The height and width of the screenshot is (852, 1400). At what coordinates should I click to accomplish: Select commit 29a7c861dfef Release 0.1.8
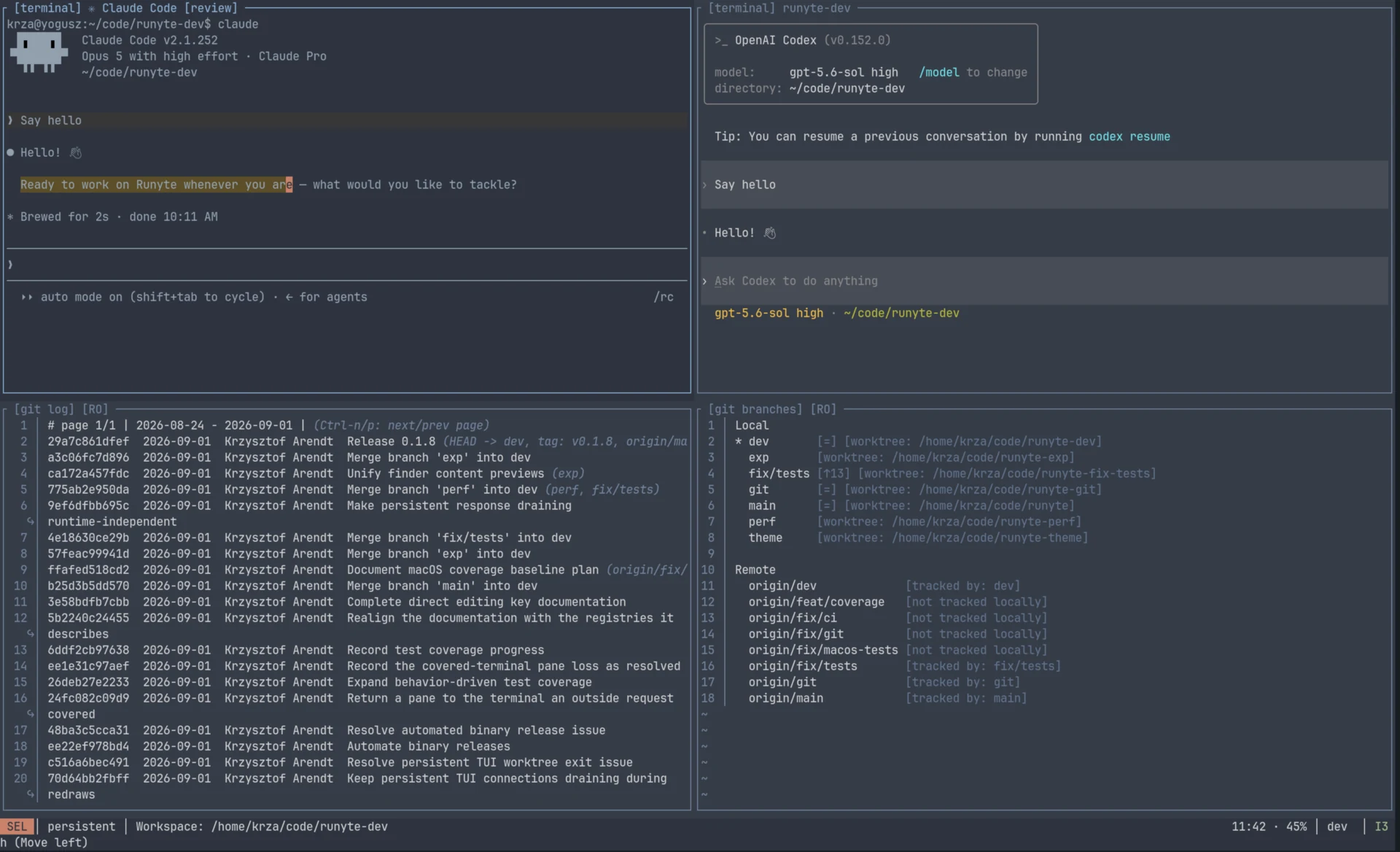pyautogui.click(x=367, y=441)
